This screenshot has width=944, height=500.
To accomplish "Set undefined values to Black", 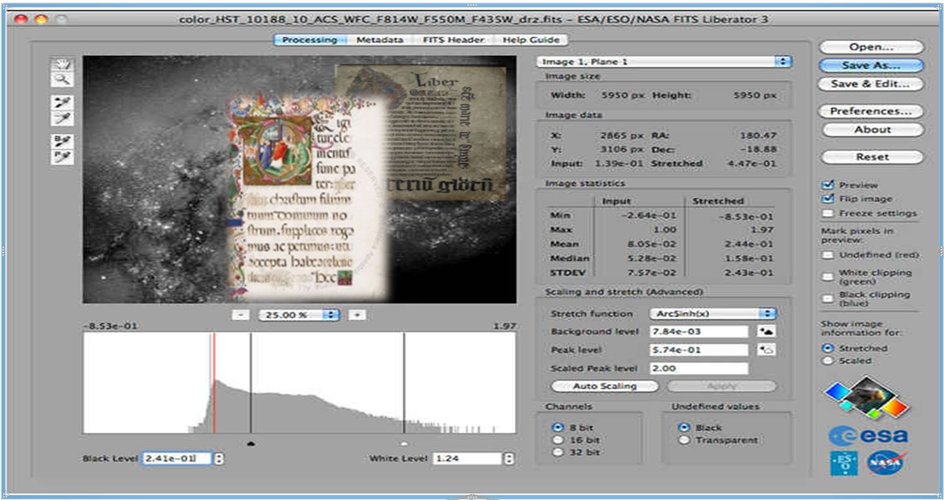I will tap(683, 428).
